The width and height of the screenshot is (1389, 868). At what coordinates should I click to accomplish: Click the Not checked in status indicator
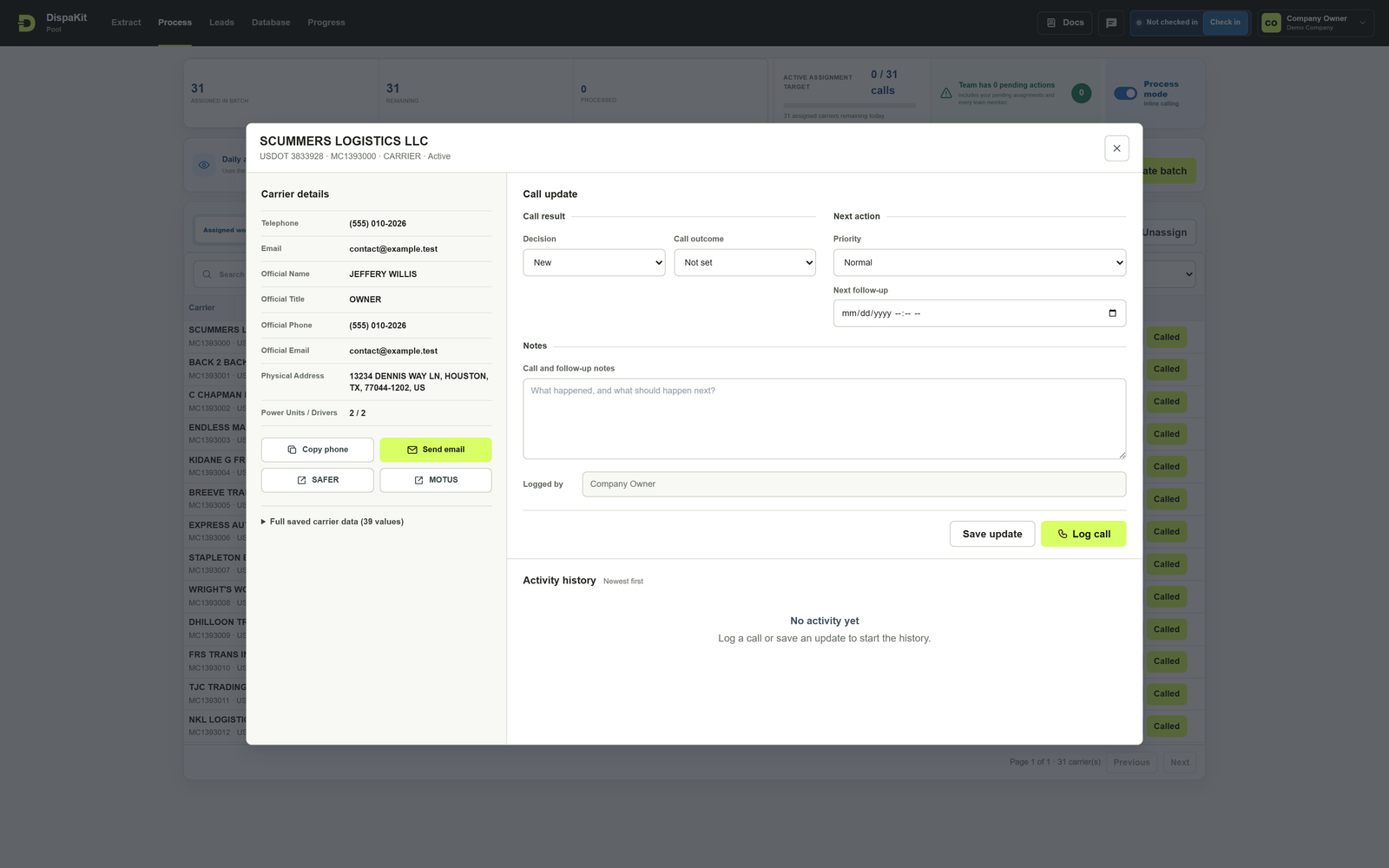tap(1167, 23)
